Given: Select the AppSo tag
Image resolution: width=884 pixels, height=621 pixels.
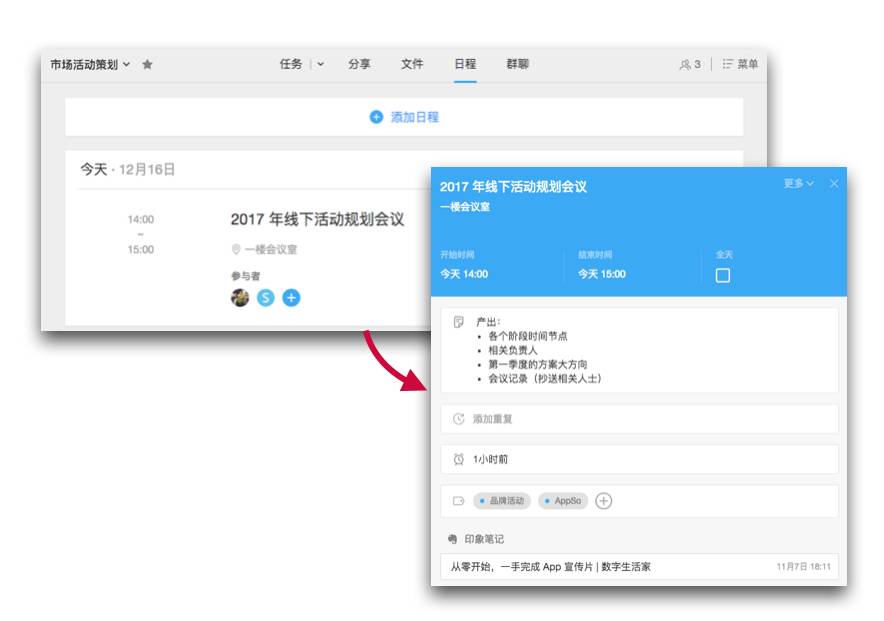Looking at the screenshot, I should point(563,500).
